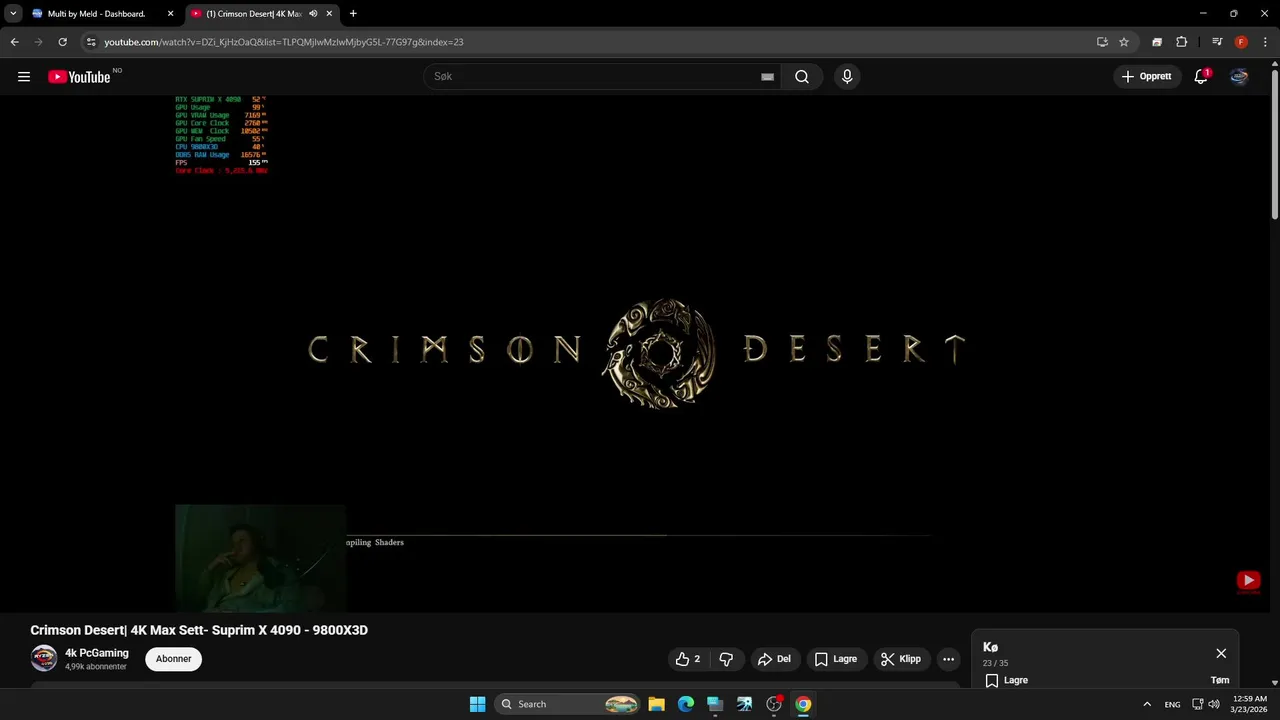Open the 4k PcGaming channel avatar
This screenshot has height=720, width=1280.
pos(44,658)
